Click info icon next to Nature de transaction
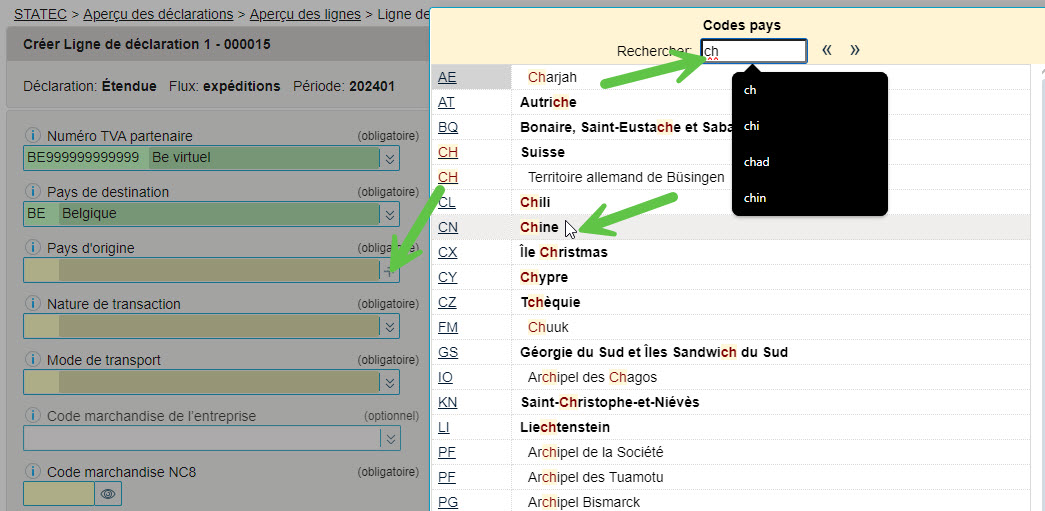The width and height of the screenshot is (1045, 511). [33, 304]
